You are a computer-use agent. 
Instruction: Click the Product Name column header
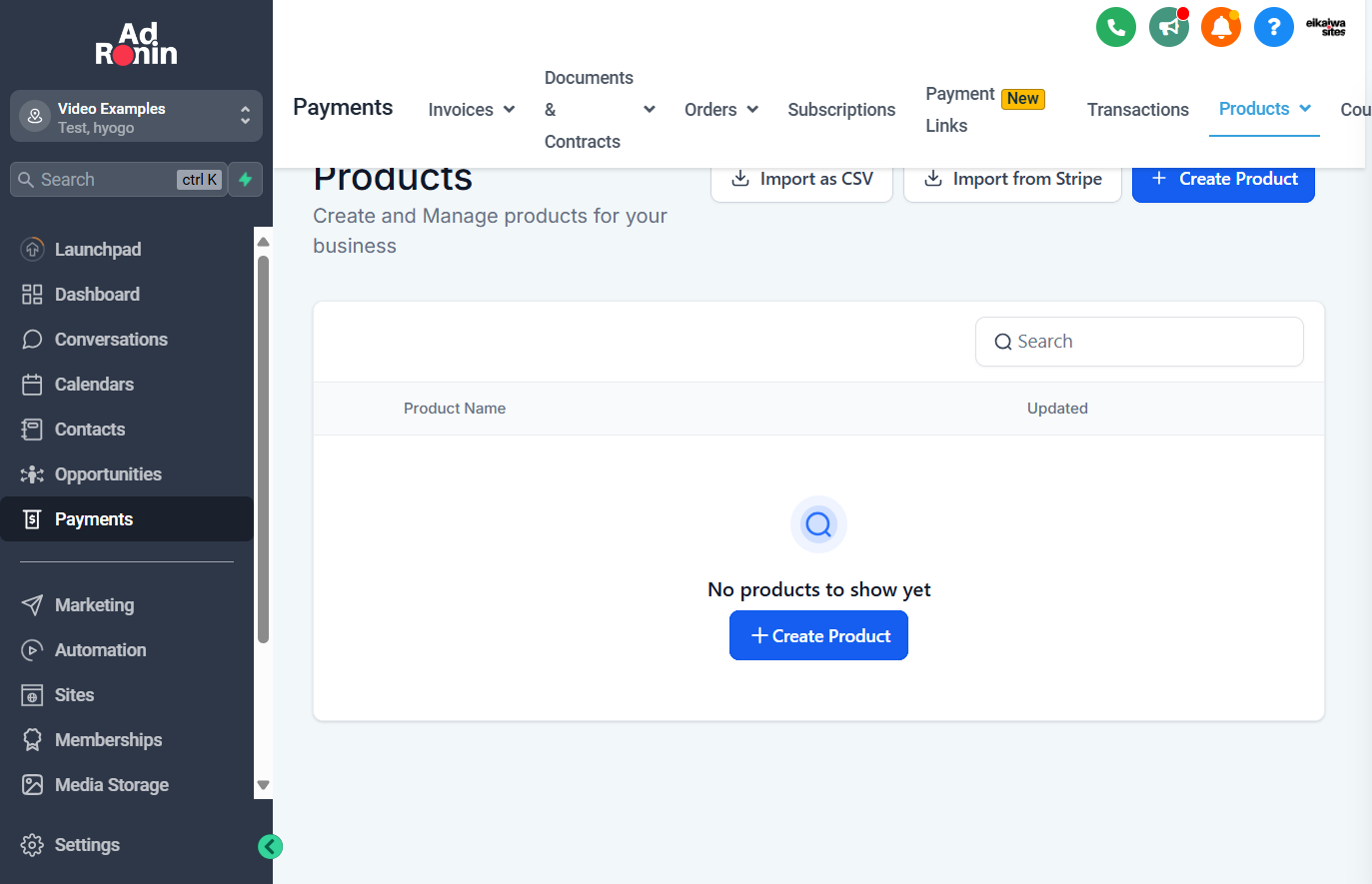point(455,409)
